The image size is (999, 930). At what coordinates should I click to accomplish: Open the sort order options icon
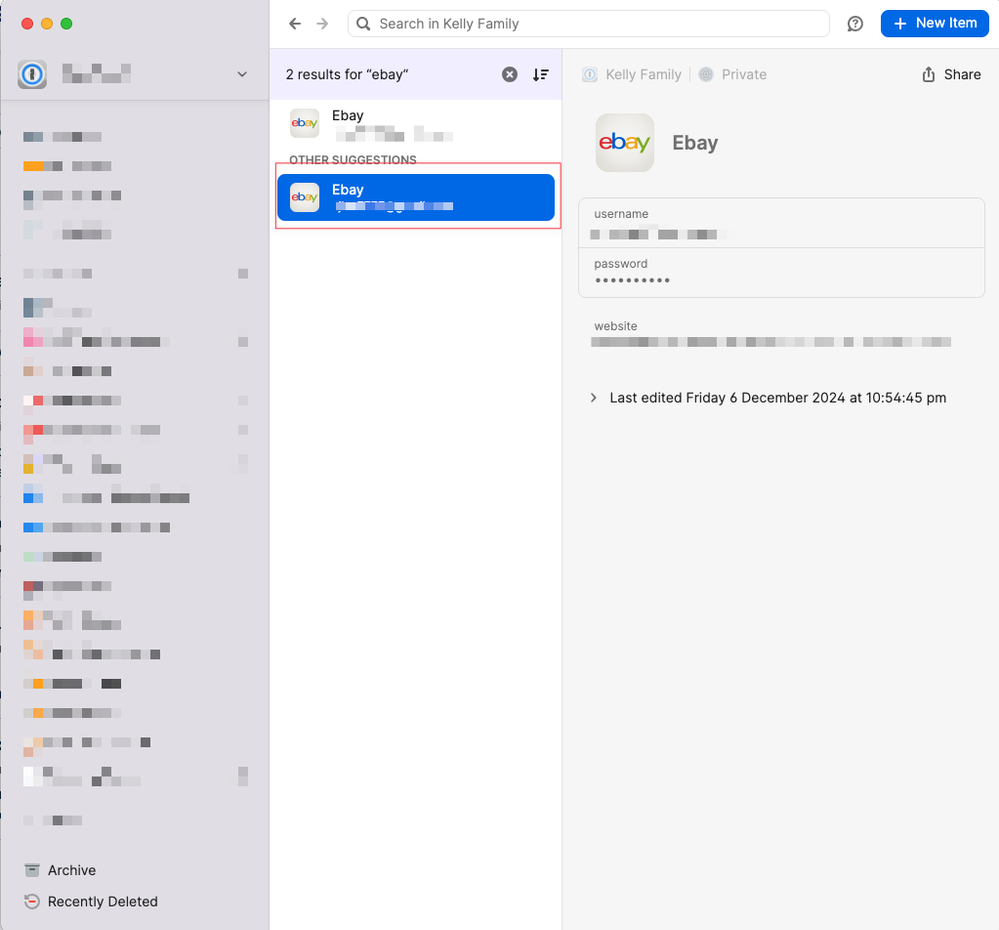[x=540, y=75]
